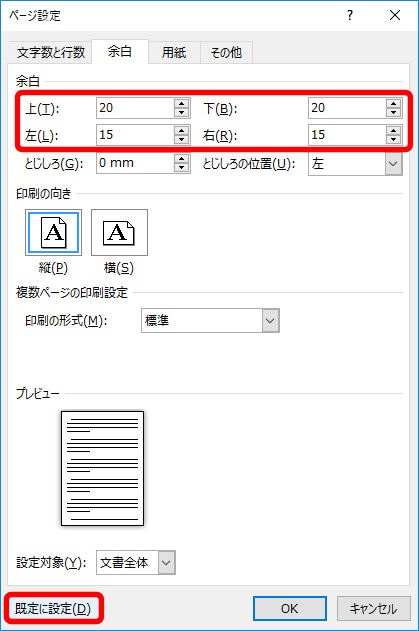Viewport: 419px width, 631px height.
Task: Click the 右 right margin input field
Action: pyautogui.click(x=347, y=135)
